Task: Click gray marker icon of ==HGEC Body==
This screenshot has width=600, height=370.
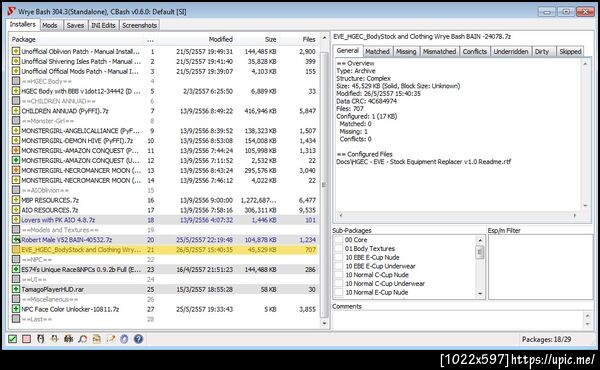Action: tap(16, 81)
